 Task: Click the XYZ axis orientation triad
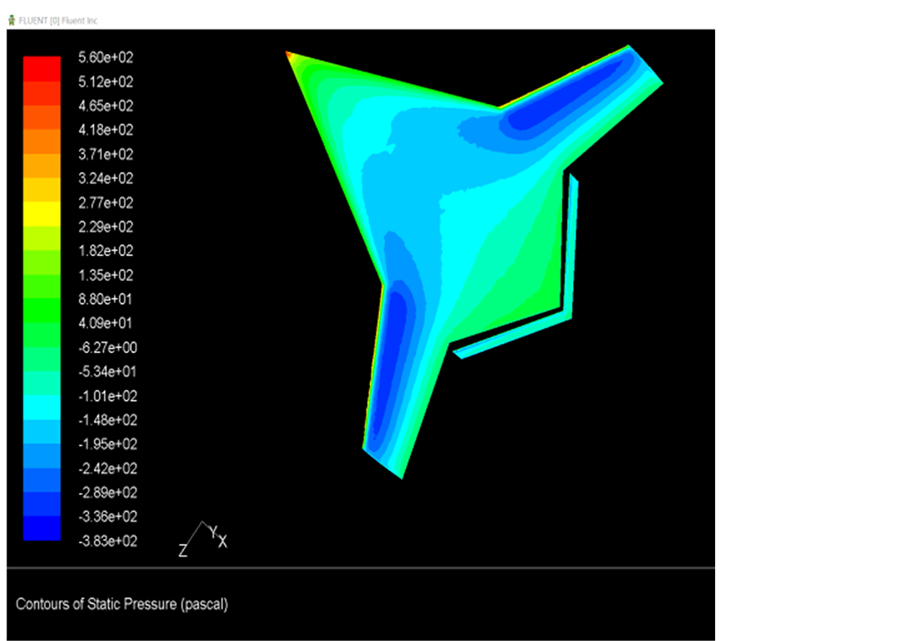tap(202, 538)
